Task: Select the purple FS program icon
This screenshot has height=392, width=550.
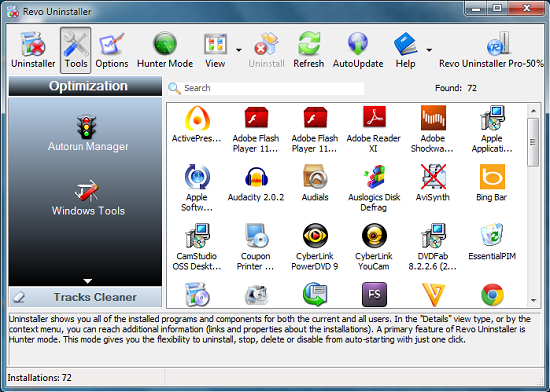Action: tap(374, 295)
